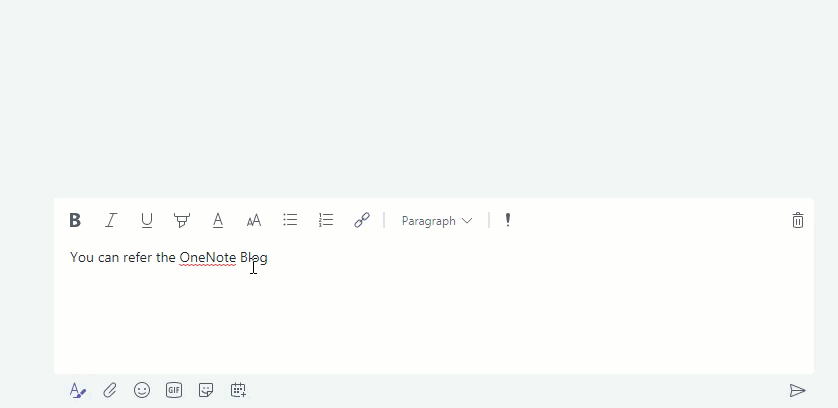Insert a numbered list
The image size is (838, 408).
[326, 221]
